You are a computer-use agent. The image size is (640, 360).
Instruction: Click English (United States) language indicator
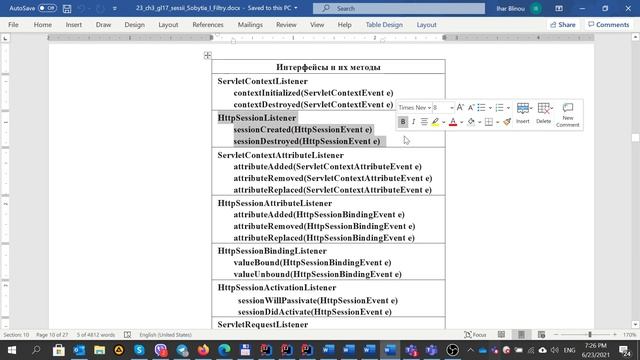[165, 335]
